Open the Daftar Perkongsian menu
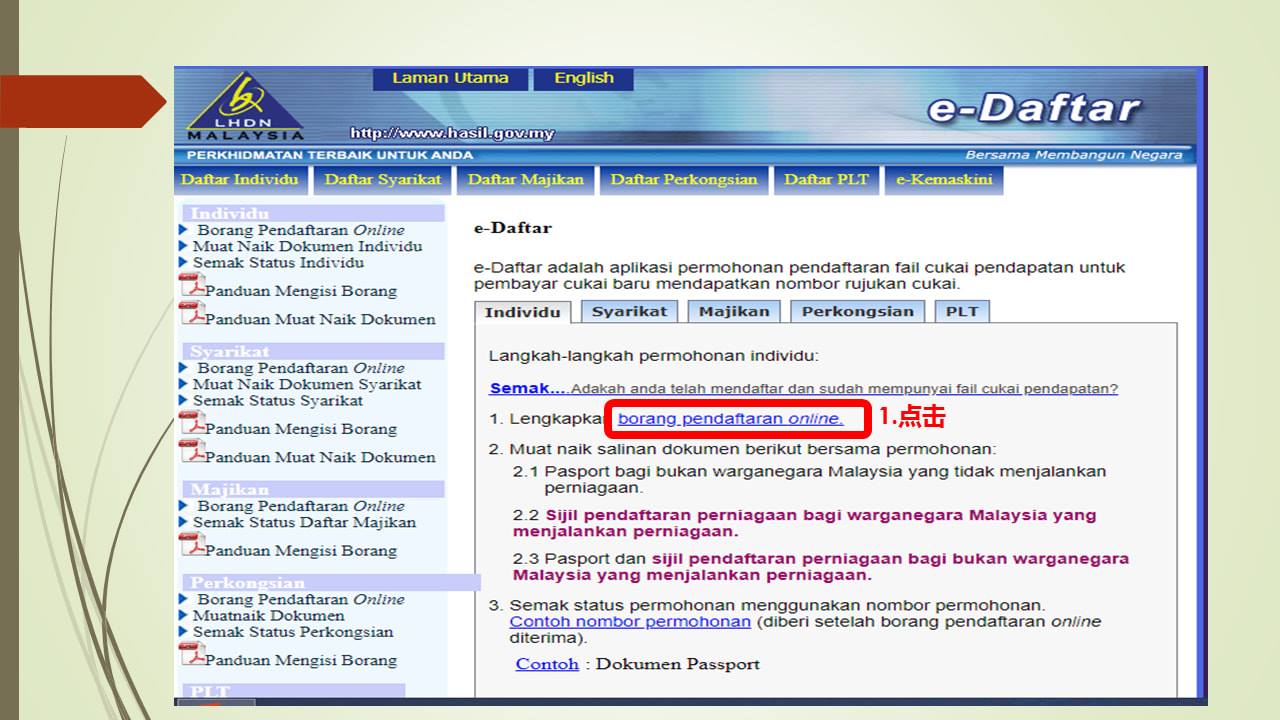 [684, 181]
